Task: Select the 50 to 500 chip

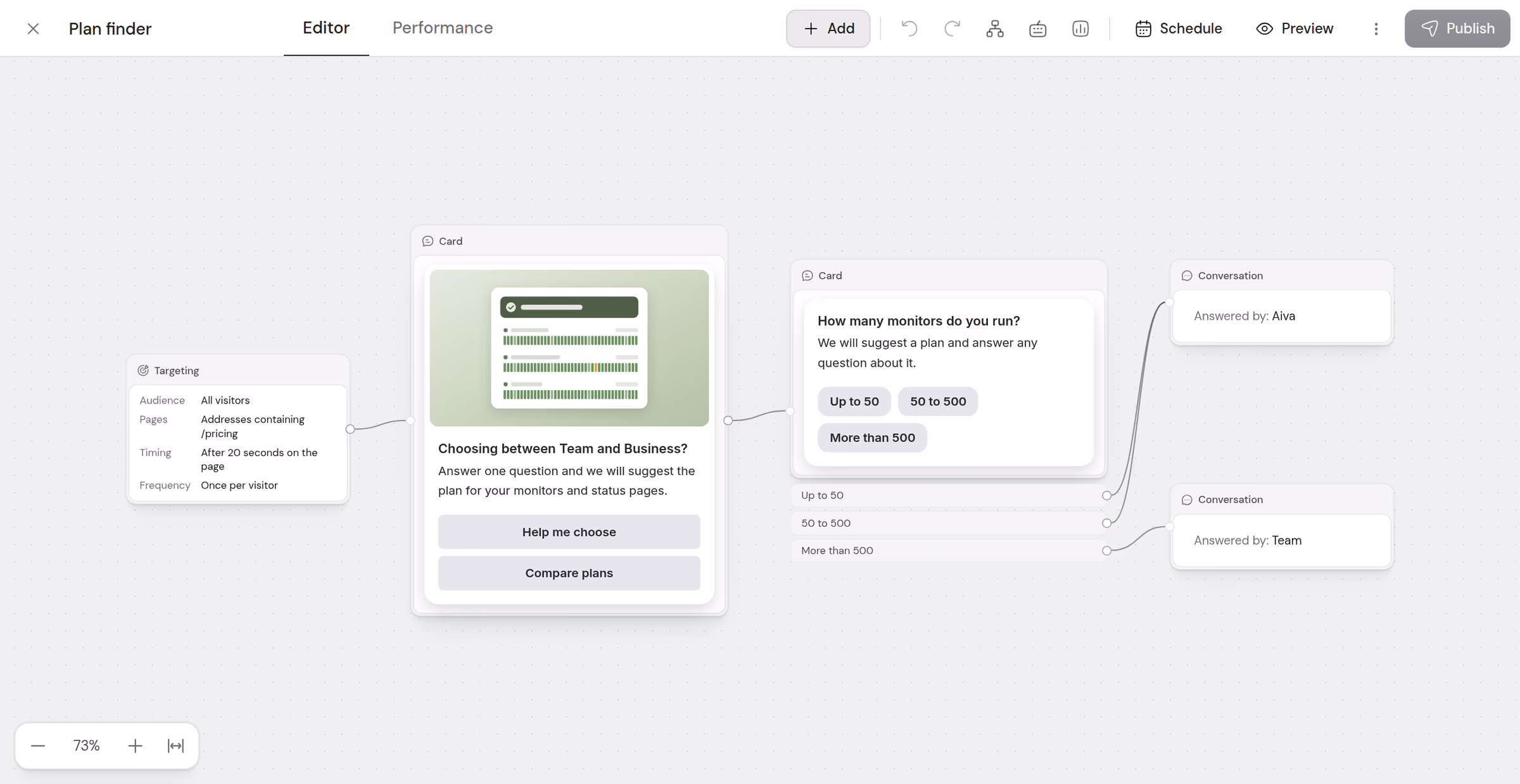Action: coord(938,401)
